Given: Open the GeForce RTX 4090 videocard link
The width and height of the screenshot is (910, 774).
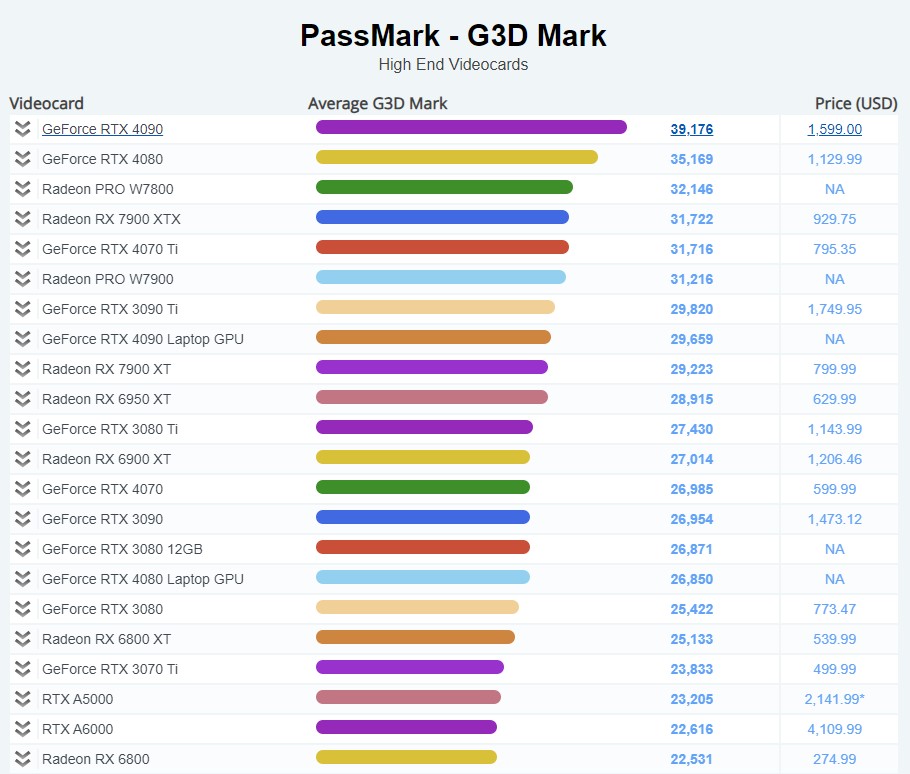Looking at the screenshot, I should (x=102, y=129).
